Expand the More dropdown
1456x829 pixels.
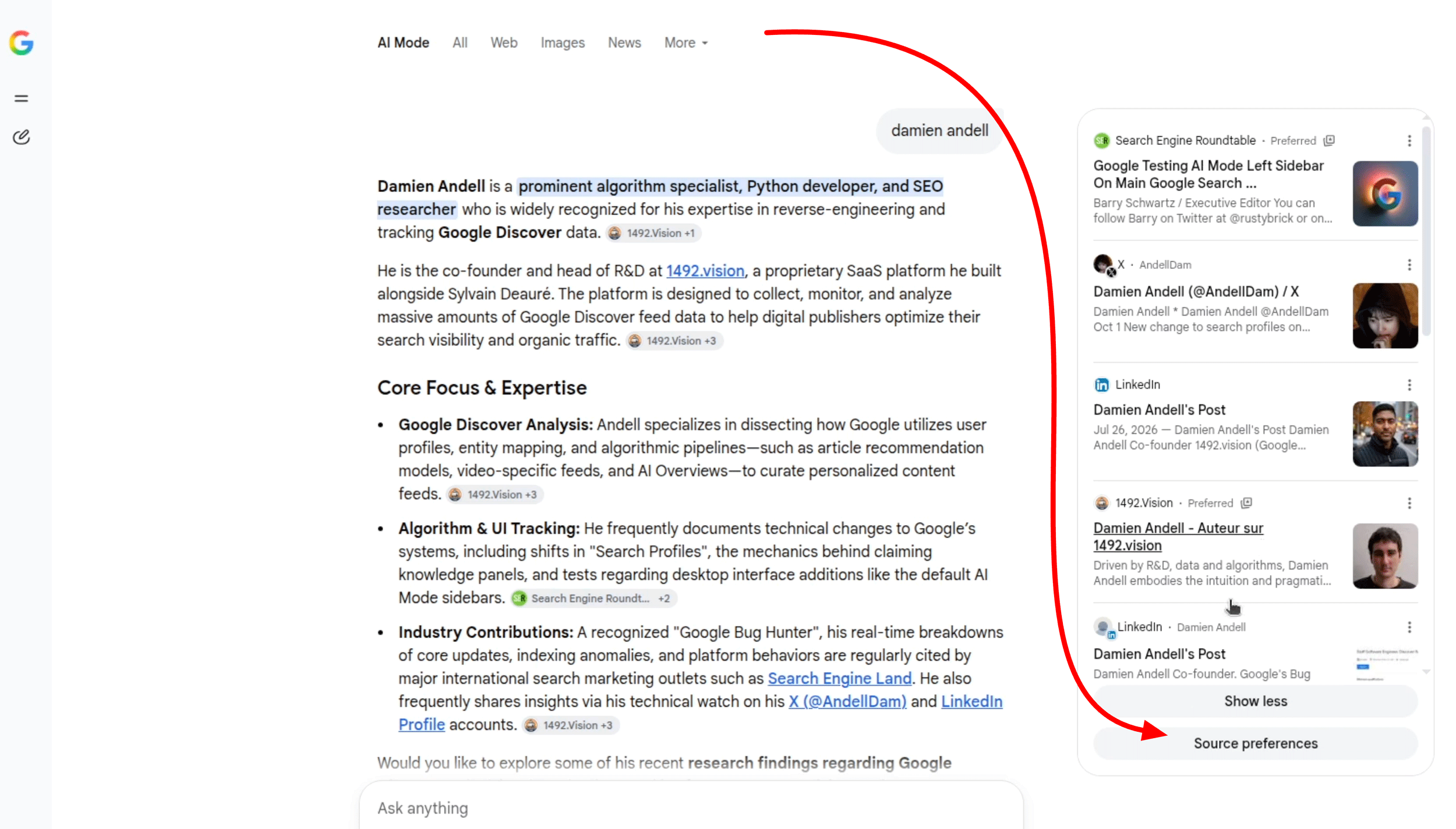coord(686,43)
